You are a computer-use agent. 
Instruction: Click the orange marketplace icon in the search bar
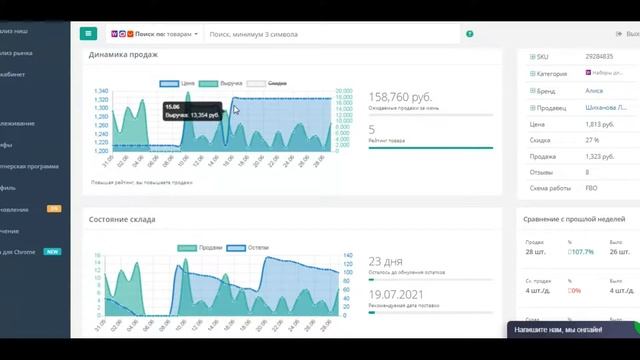click(x=130, y=34)
